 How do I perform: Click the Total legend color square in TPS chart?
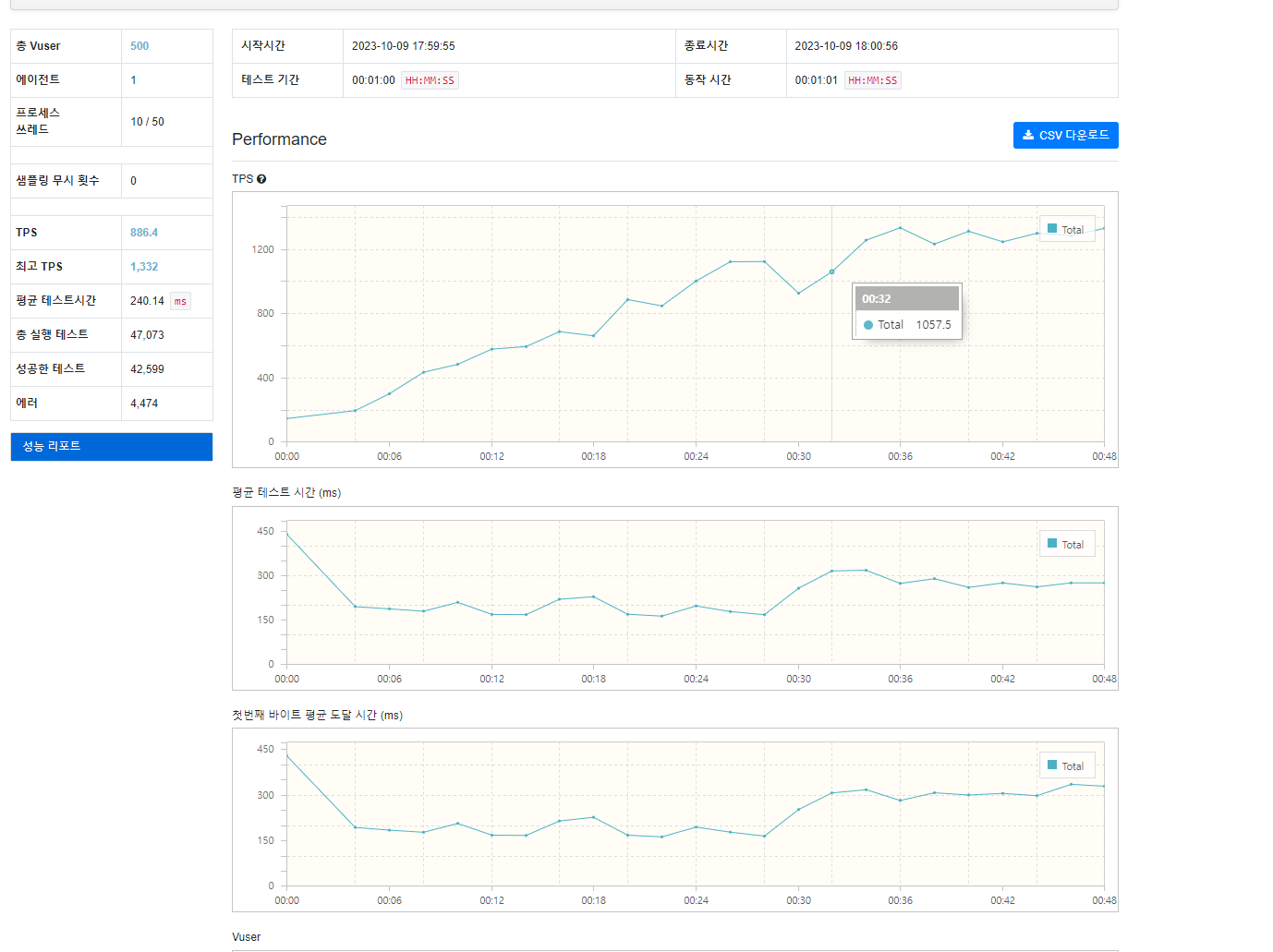pos(1052,229)
